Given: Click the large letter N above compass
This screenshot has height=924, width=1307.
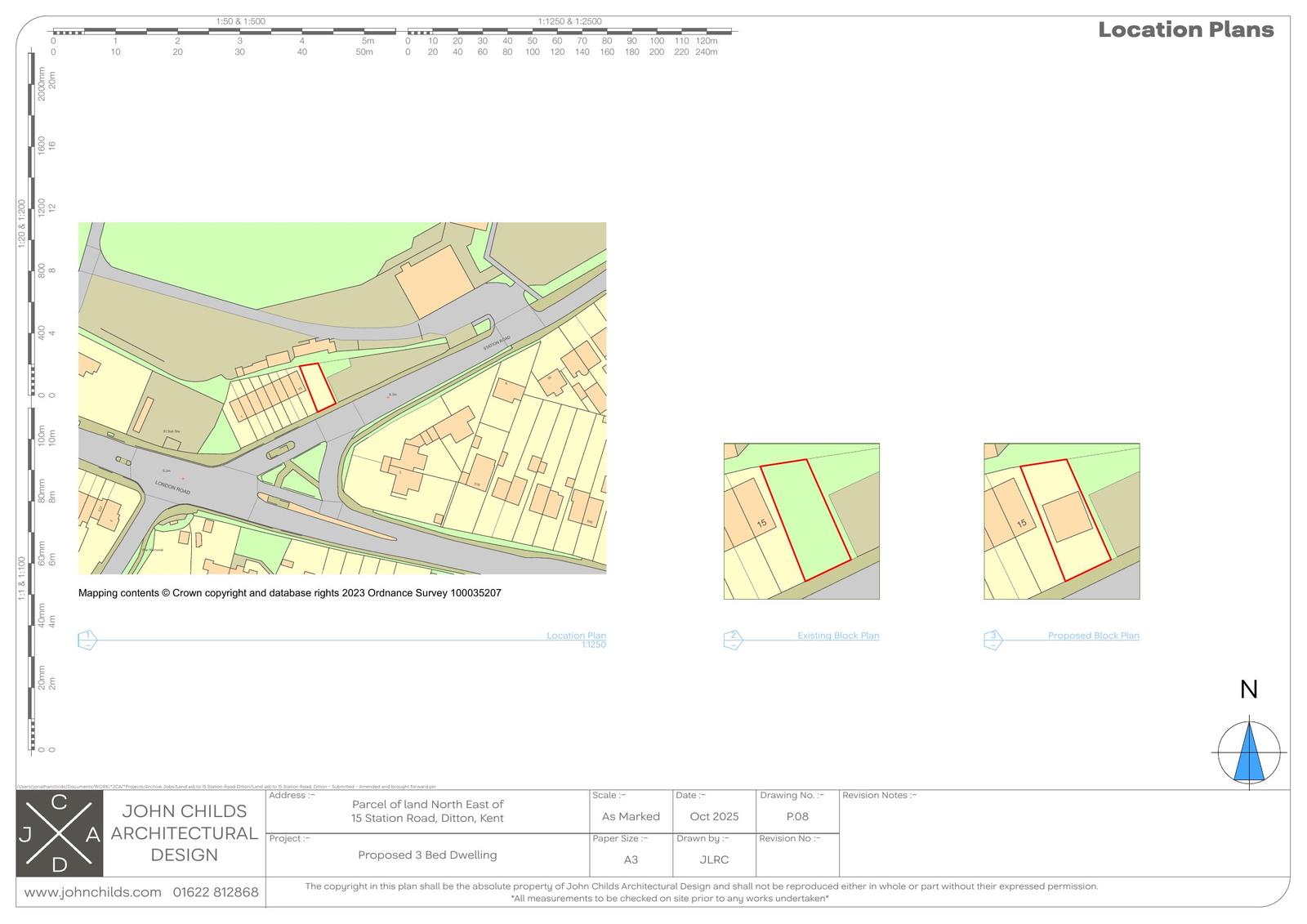Looking at the screenshot, I should 1248,690.
